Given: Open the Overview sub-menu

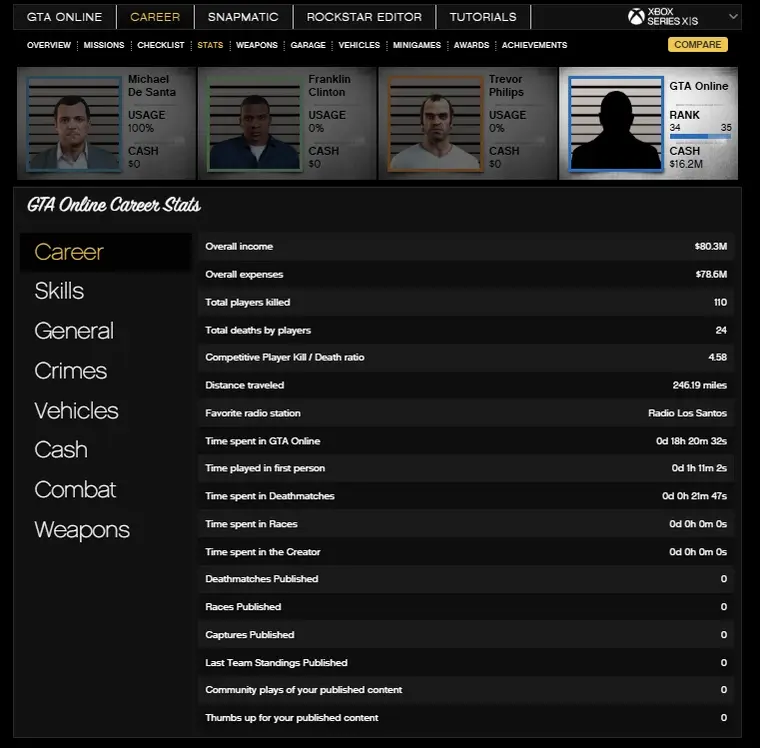Looking at the screenshot, I should 49,45.
